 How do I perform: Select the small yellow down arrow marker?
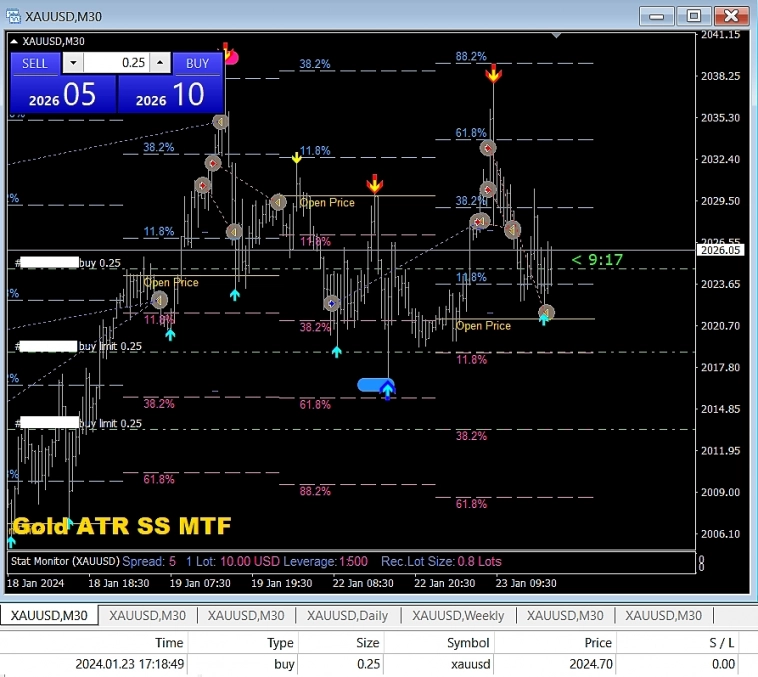(x=297, y=157)
